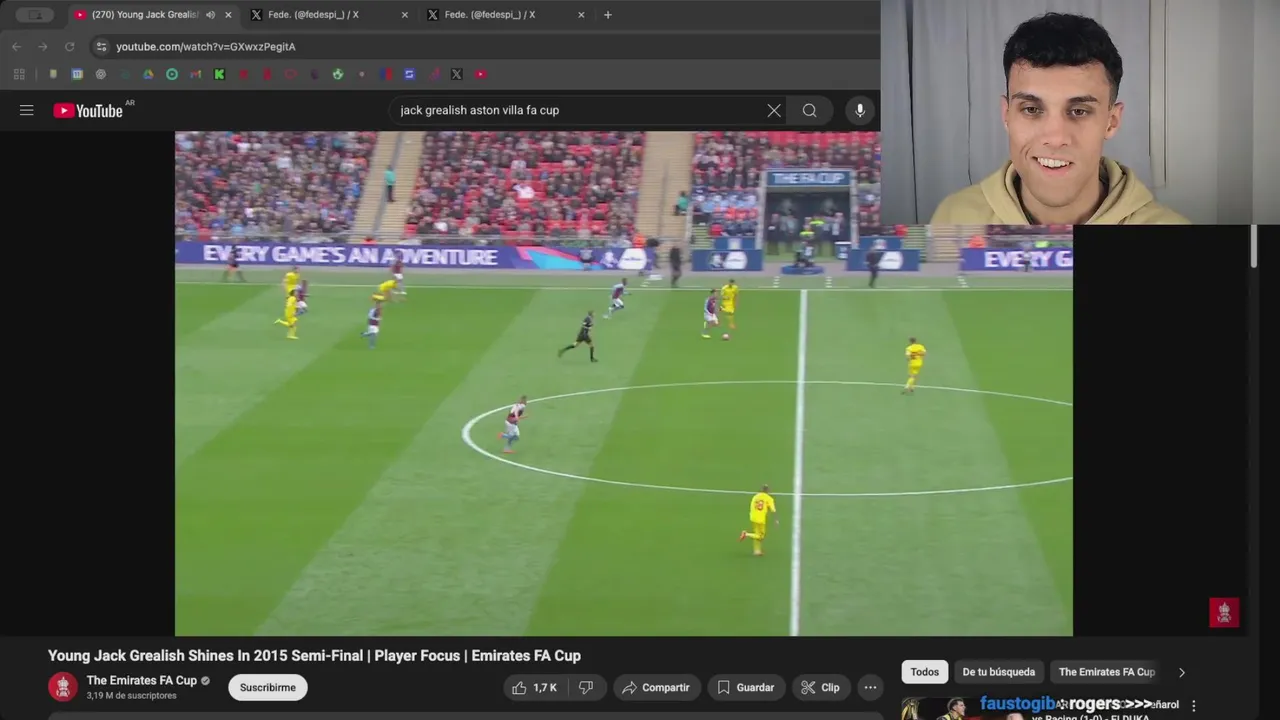Open the Gmail bookmark
1280x720 pixels.
pyautogui.click(x=195, y=74)
